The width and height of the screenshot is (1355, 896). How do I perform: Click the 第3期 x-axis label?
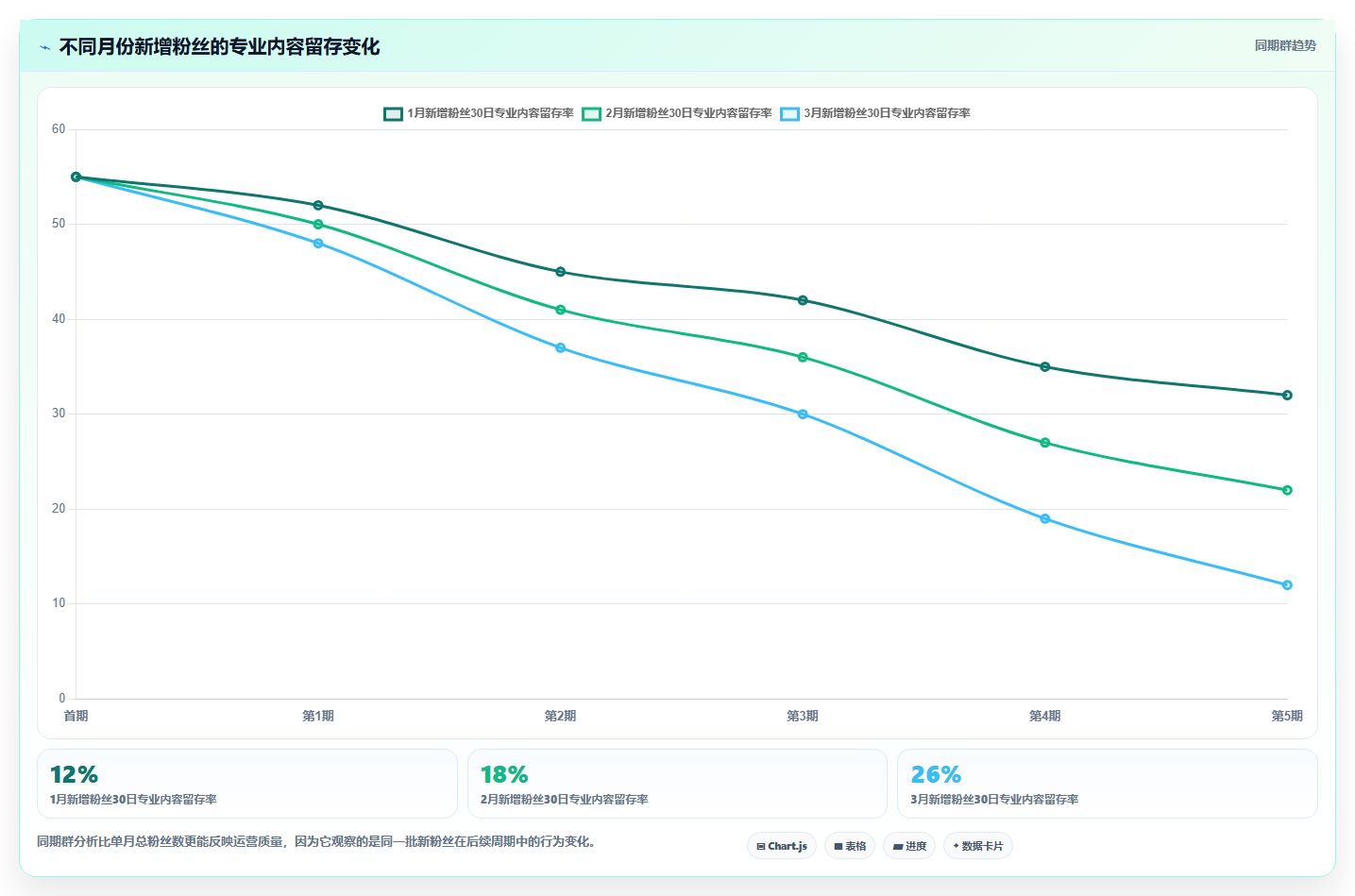pyautogui.click(x=803, y=716)
